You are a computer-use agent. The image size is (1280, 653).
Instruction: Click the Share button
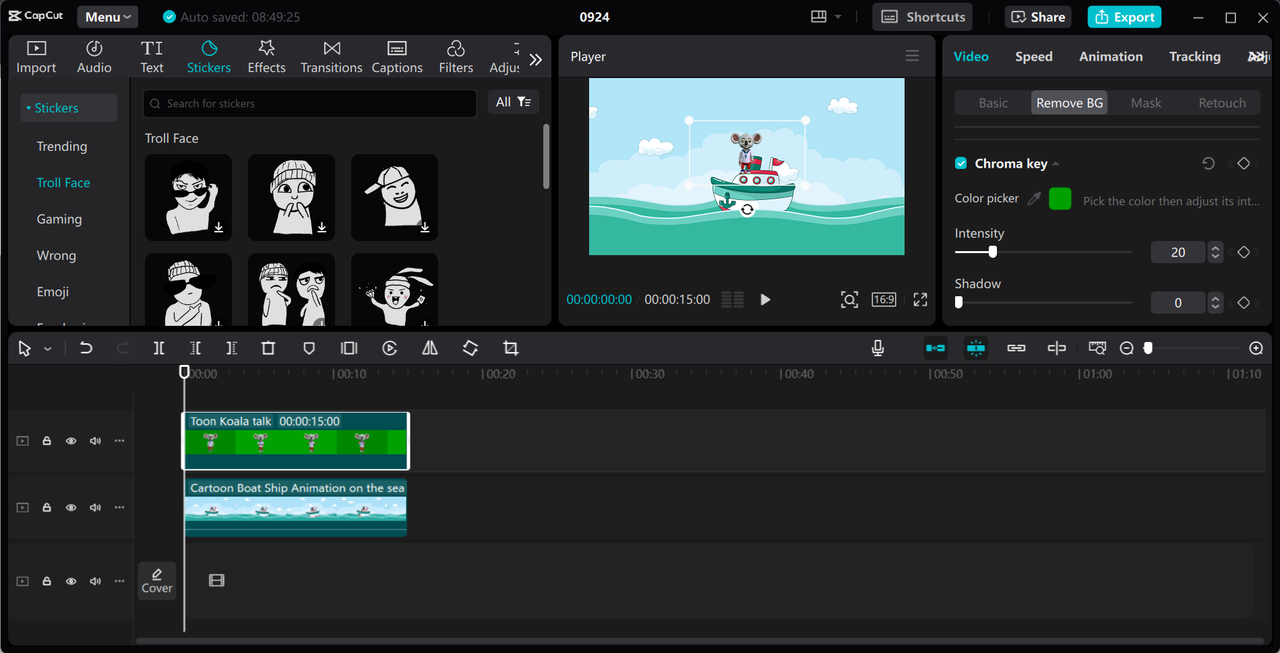tap(1038, 17)
